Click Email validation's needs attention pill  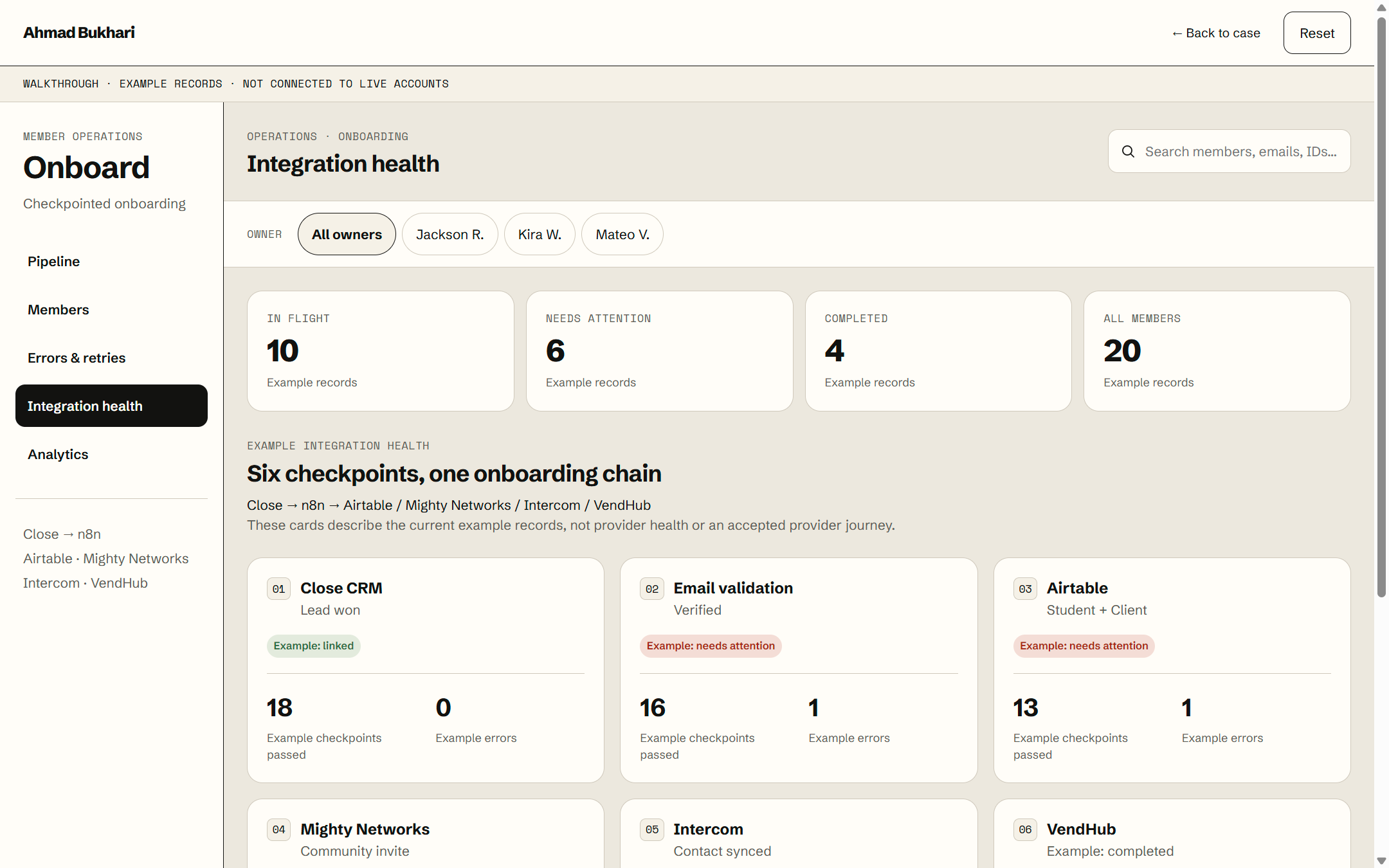[711, 646]
